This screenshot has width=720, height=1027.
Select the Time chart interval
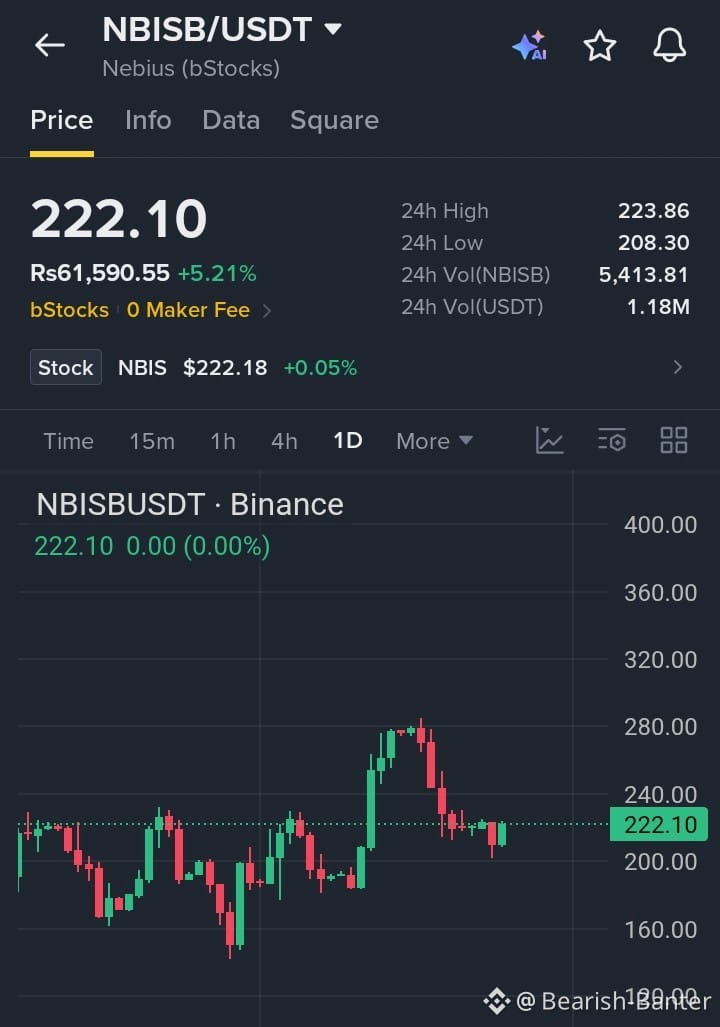pos(68,441)
